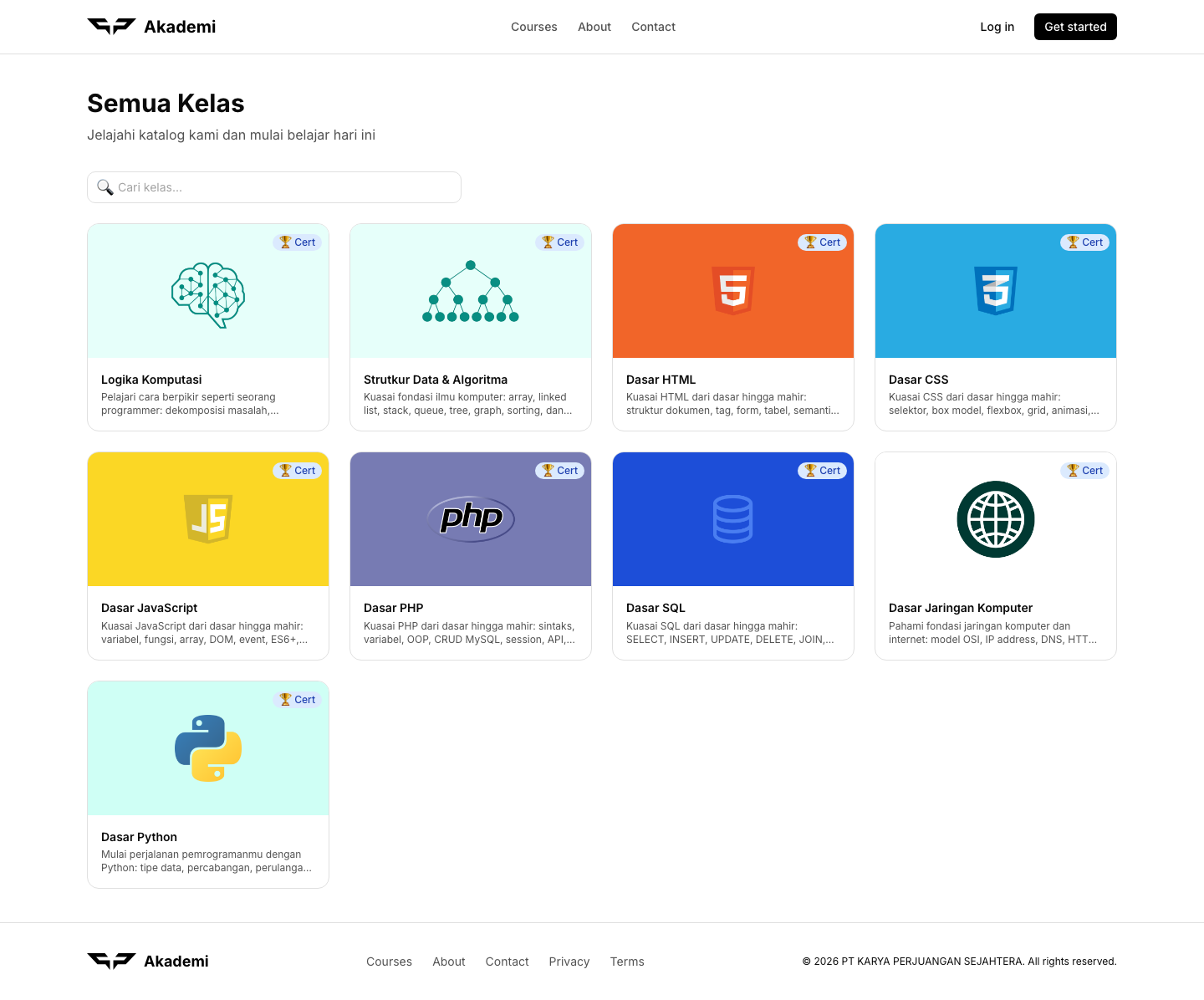Click the Log in link
The height and width of the screenshot is (1000, 1204).
(x=997, y=27)
